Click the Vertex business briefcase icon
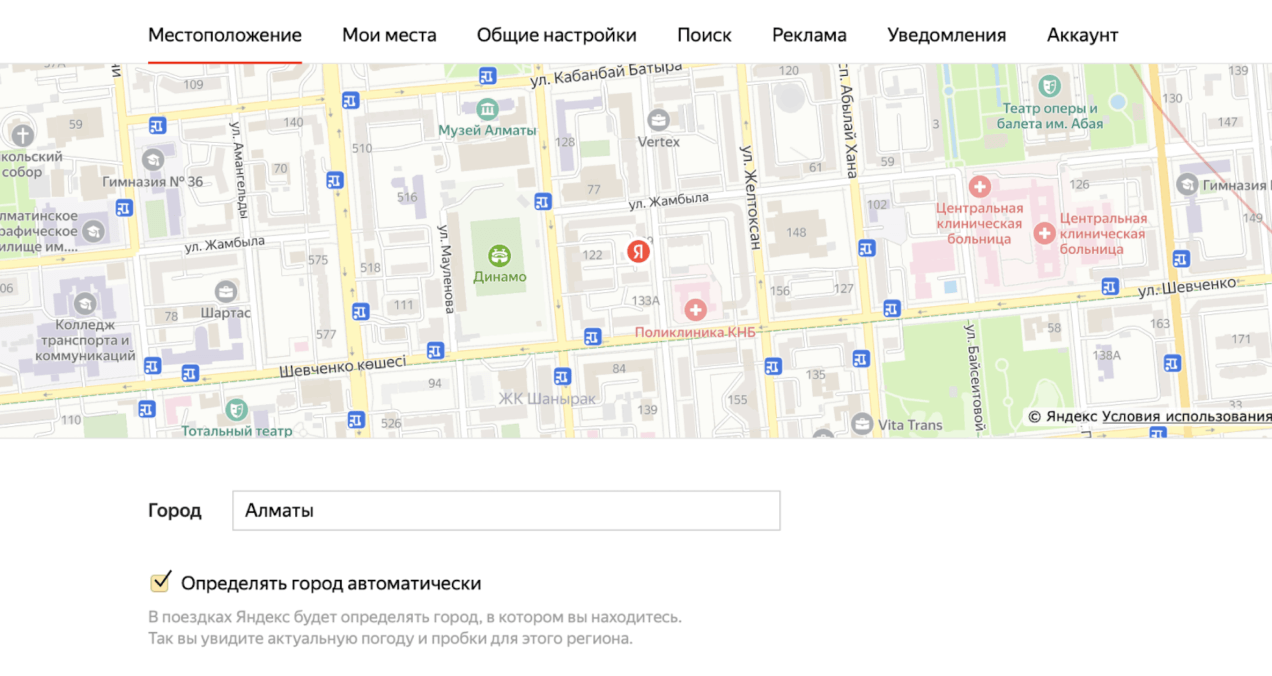The image size is (1272, 676). (658, 121)
